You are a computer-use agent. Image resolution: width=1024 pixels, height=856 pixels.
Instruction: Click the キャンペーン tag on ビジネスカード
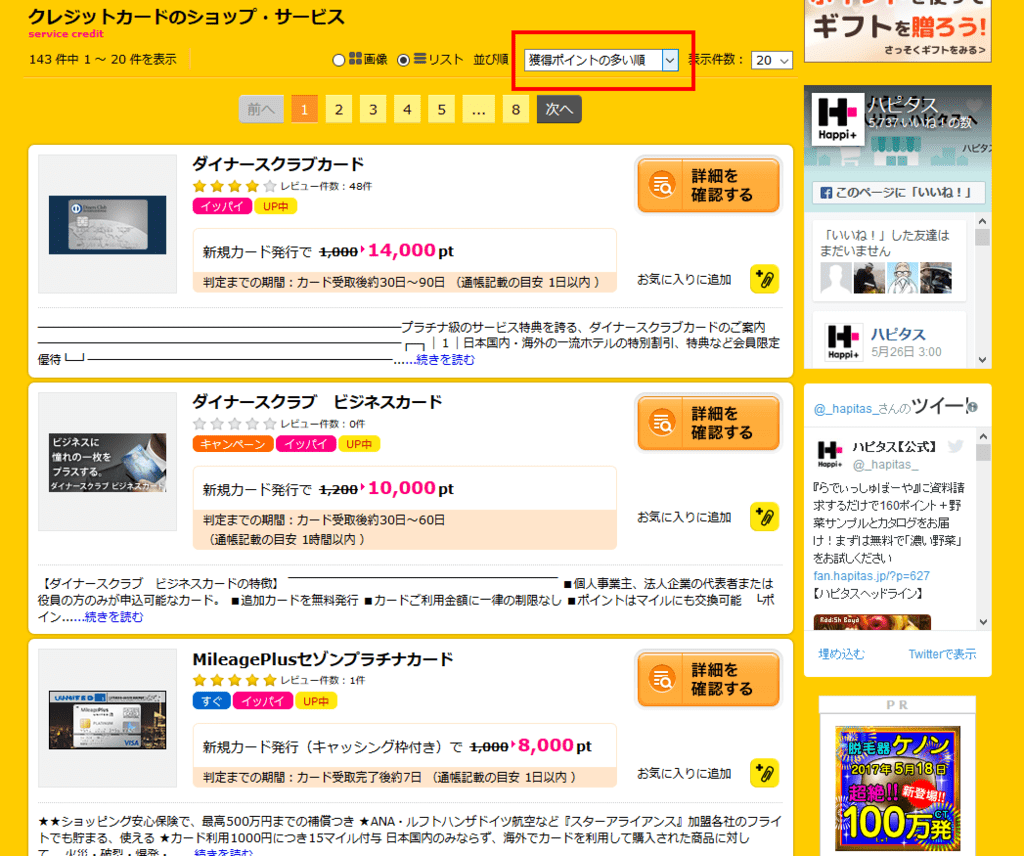point(232,444)
